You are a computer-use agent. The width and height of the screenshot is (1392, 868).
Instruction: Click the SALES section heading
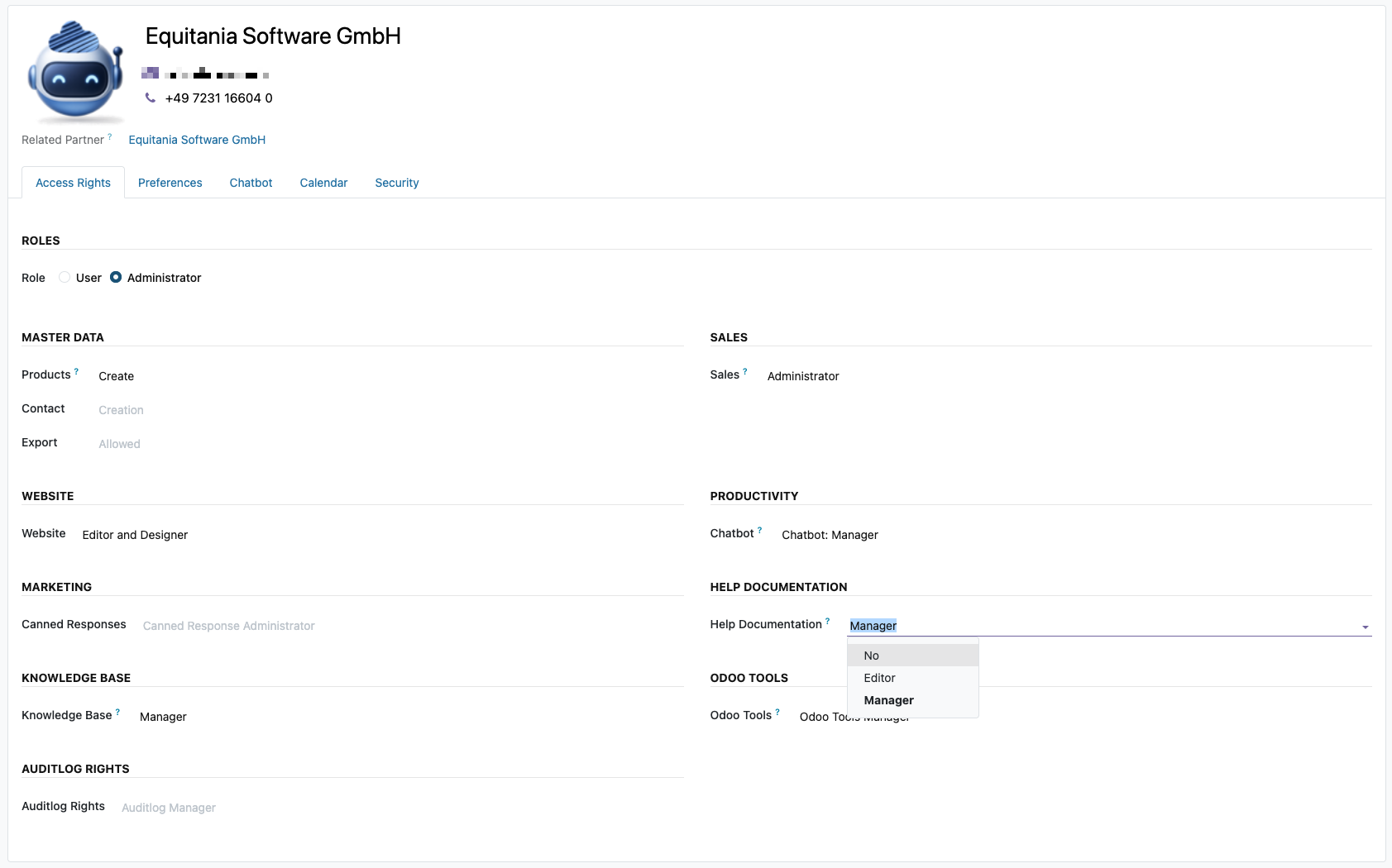tap(729, 337)
